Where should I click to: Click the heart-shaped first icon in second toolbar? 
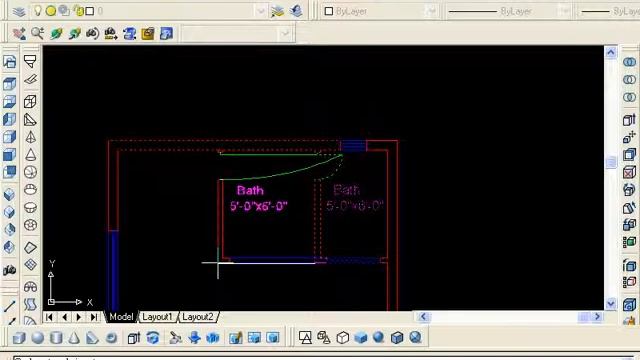(19, 33)
